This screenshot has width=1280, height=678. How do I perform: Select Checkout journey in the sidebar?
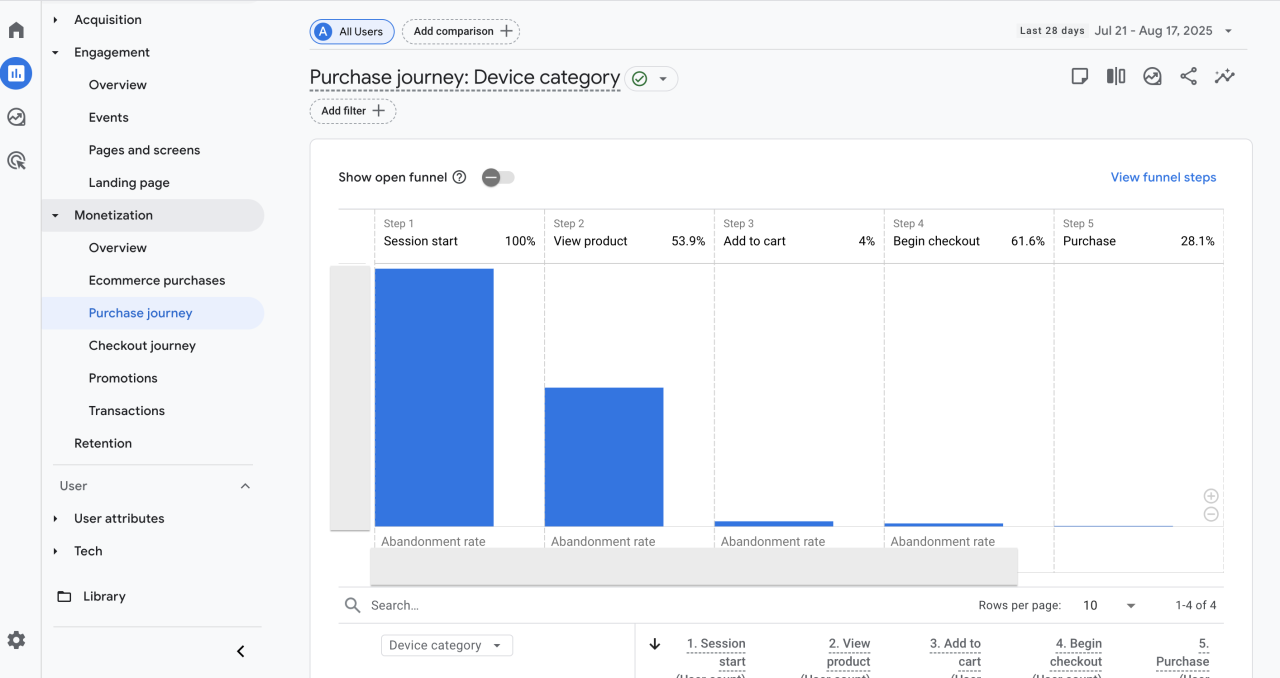pyautogui.click(x=142, y=345)
